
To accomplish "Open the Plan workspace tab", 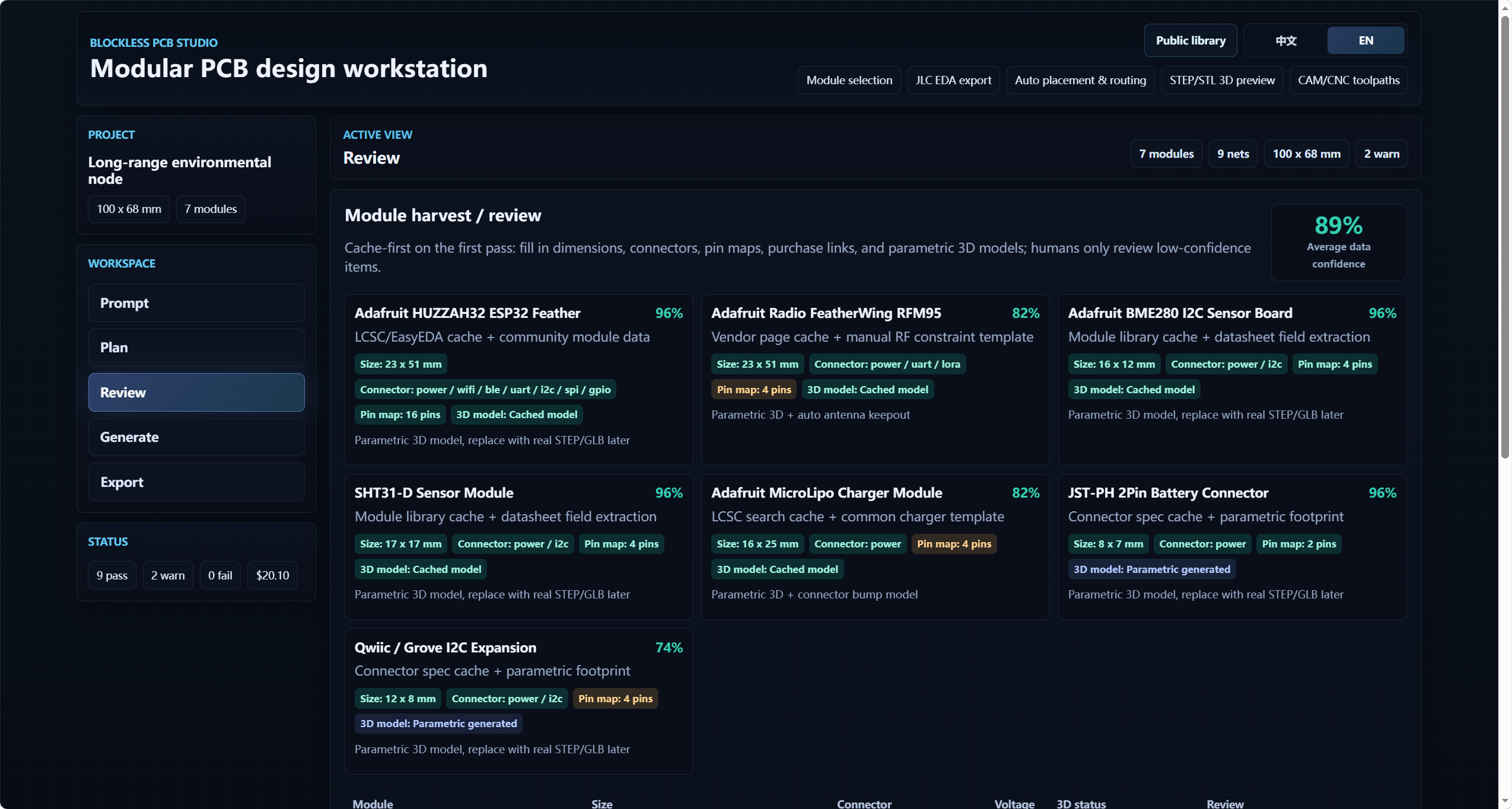I will pos(196,348).
